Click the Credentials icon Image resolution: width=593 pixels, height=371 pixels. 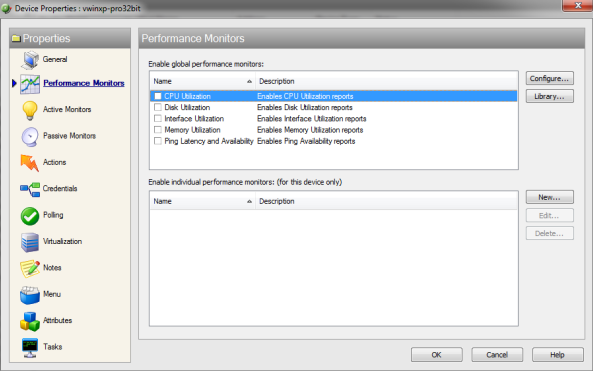(x=30, y=189)
